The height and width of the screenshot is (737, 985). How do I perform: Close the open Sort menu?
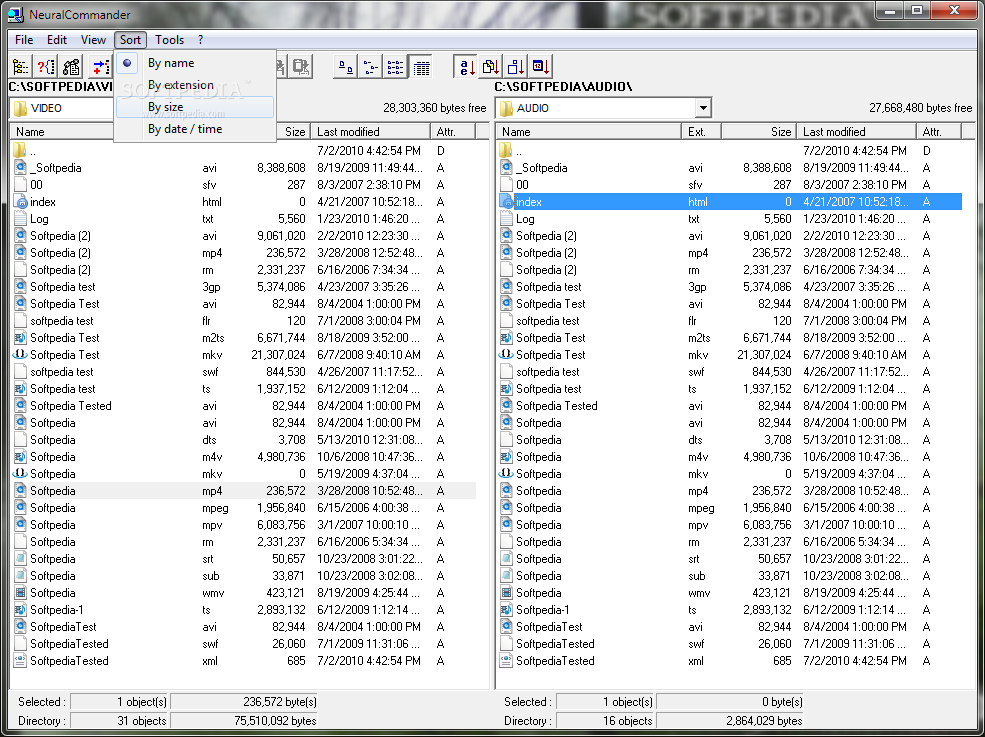tap(130, 40)
